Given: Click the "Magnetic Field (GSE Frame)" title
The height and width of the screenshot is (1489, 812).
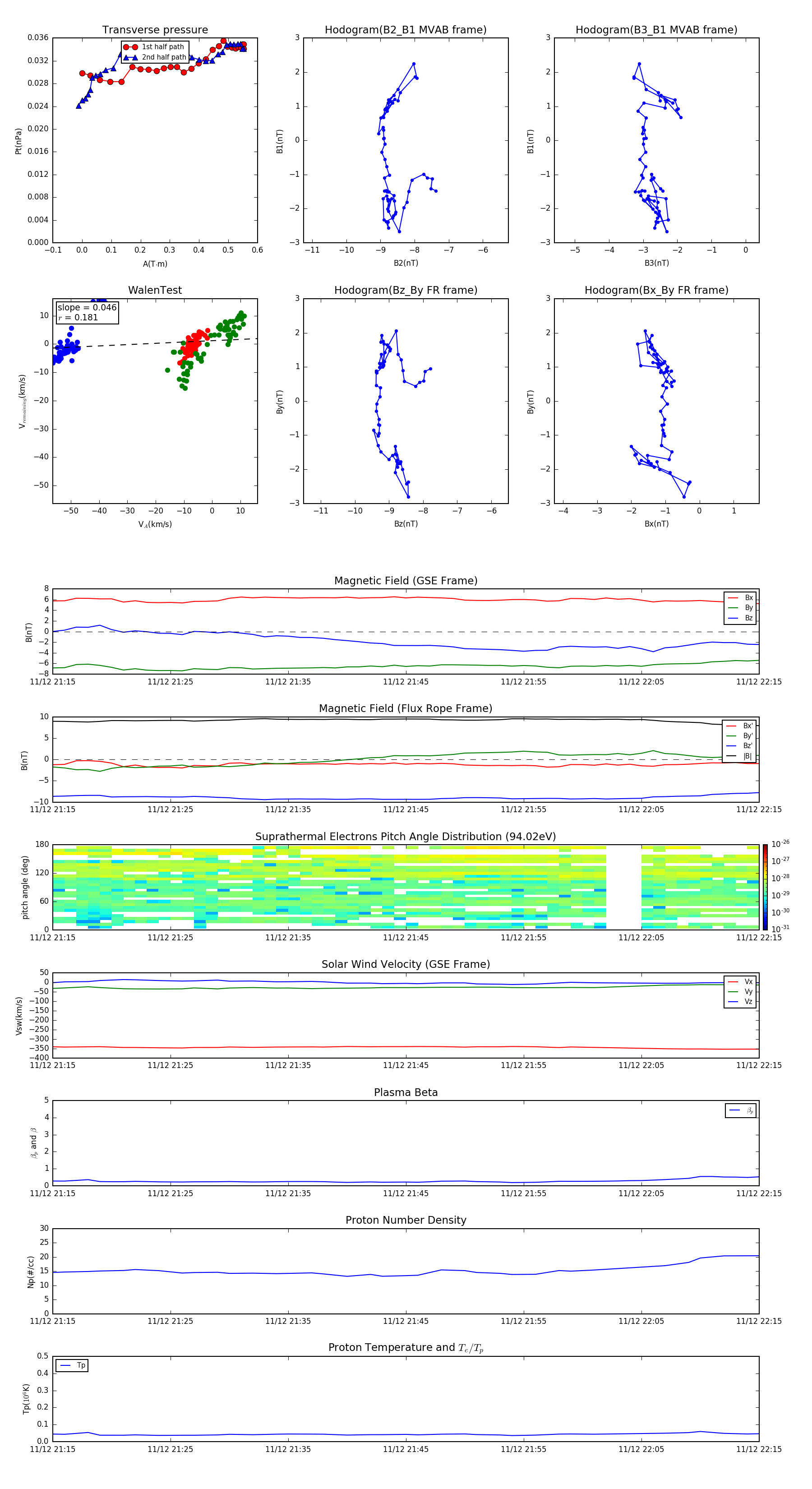Looking at the screenshot, I should pos(406,581).
